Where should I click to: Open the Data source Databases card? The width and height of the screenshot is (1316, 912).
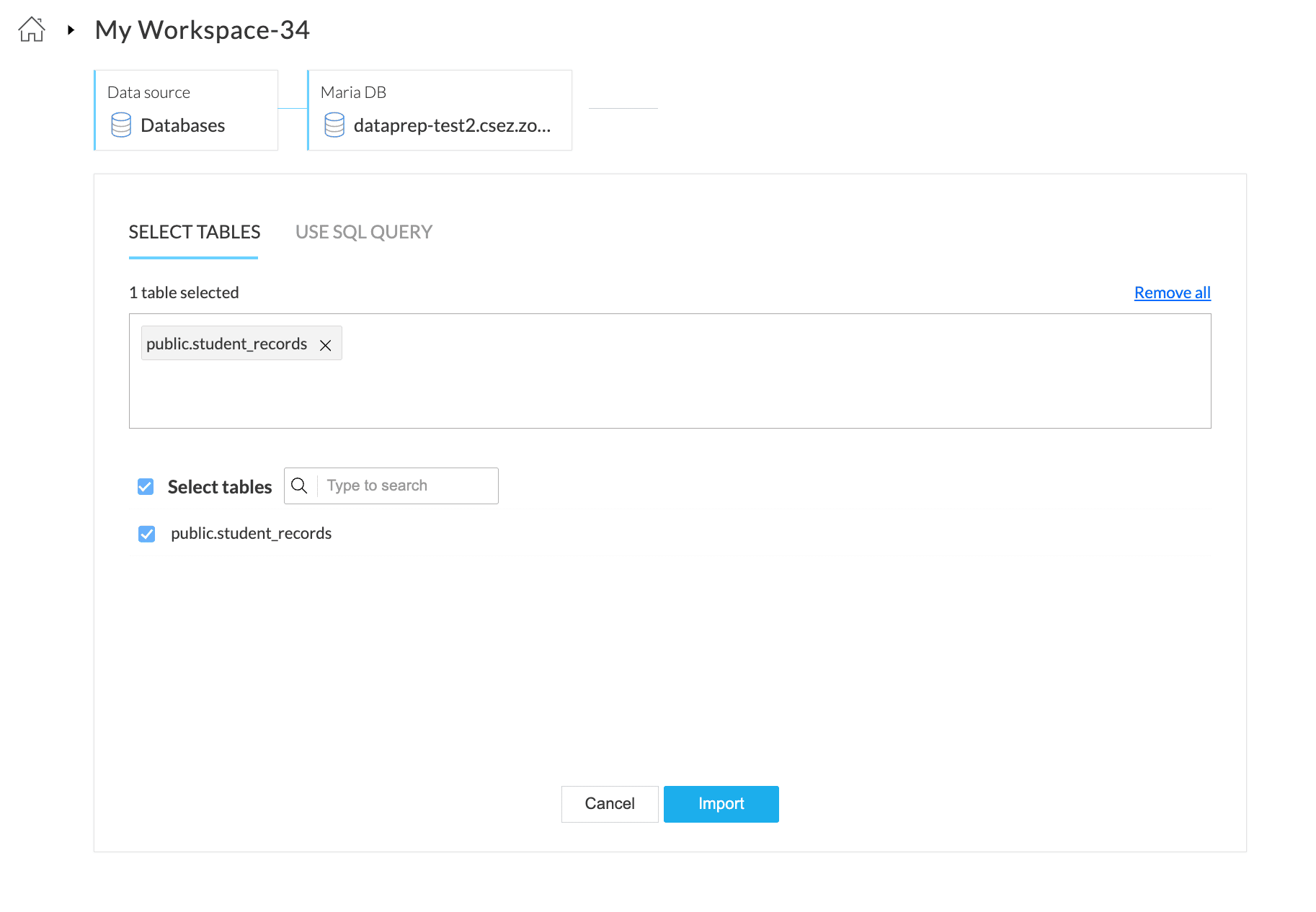click(186, 110)
